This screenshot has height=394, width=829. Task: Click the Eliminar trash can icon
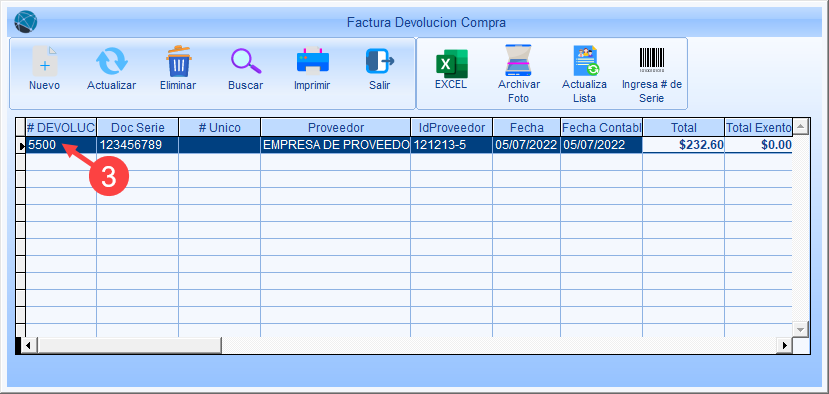[178, 61]
